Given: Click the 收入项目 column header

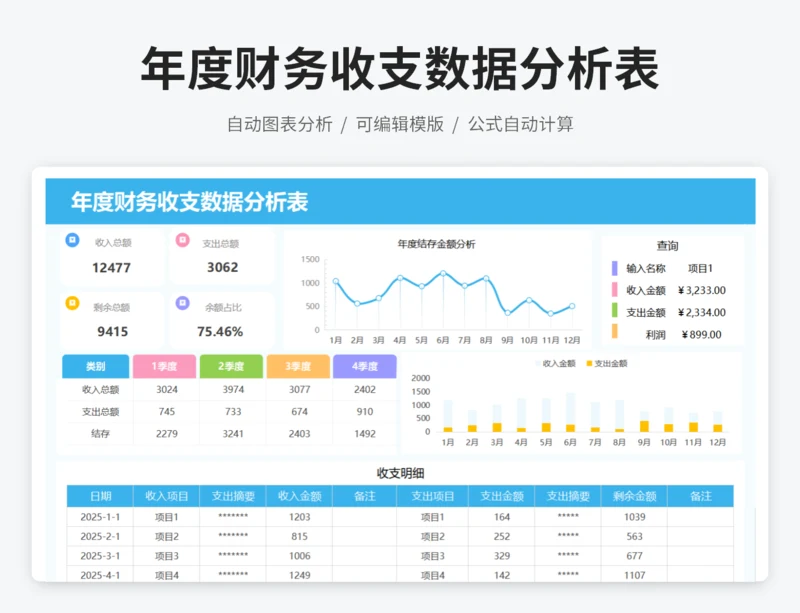Looking at the screenshot, I should tap(166, 496).
